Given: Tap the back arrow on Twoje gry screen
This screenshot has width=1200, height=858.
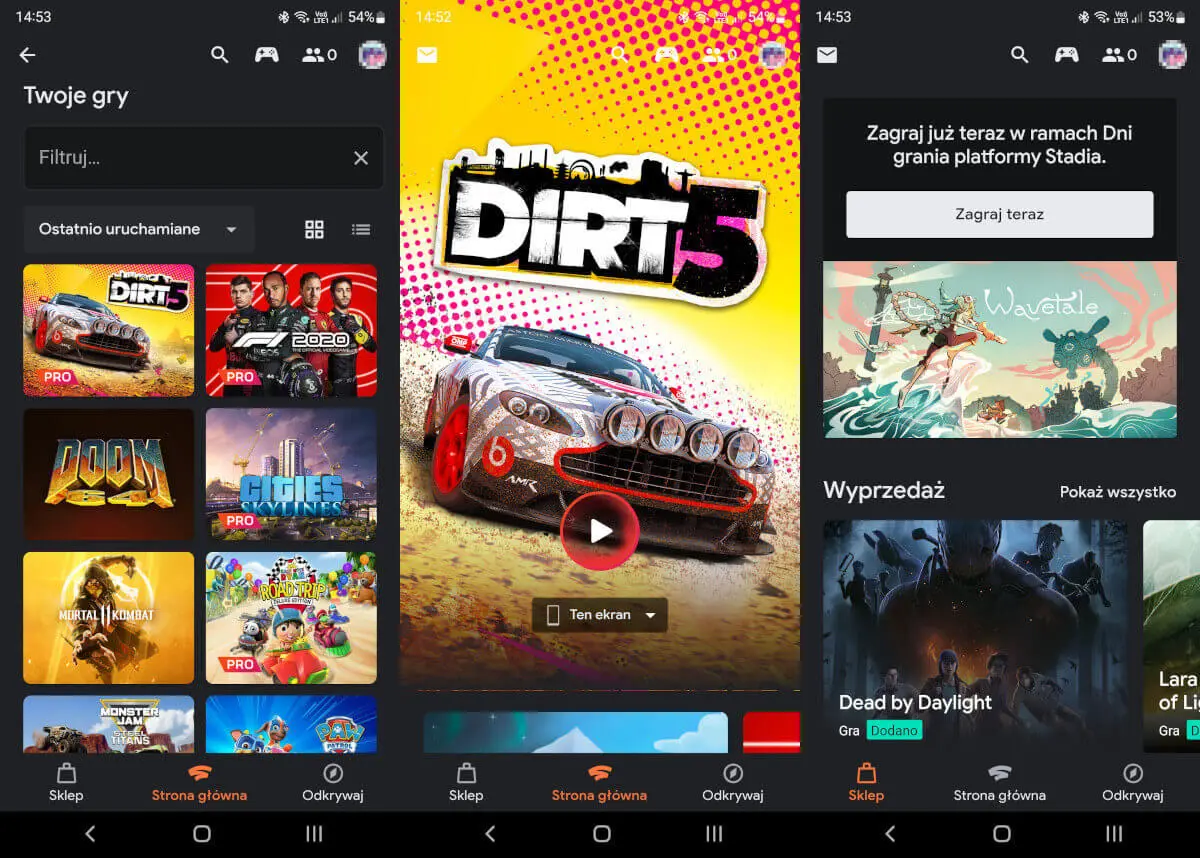Looking at the screenshot, I should click(x=27, y=55).
